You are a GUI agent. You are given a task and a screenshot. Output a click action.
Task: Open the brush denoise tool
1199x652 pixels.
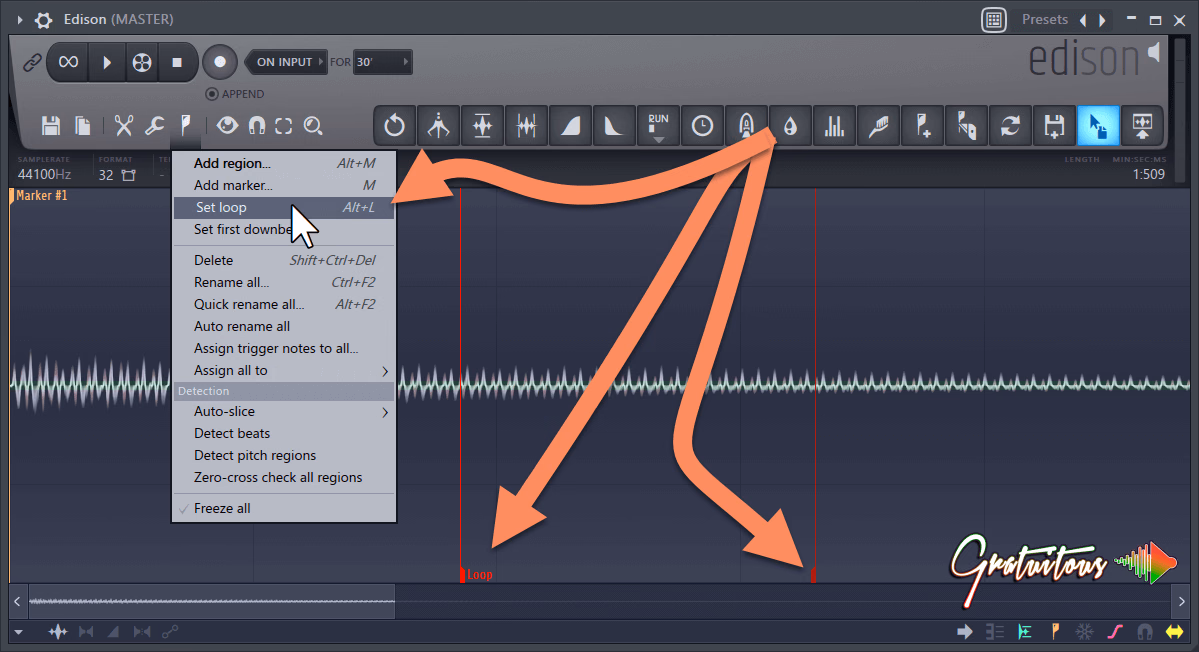878,125
